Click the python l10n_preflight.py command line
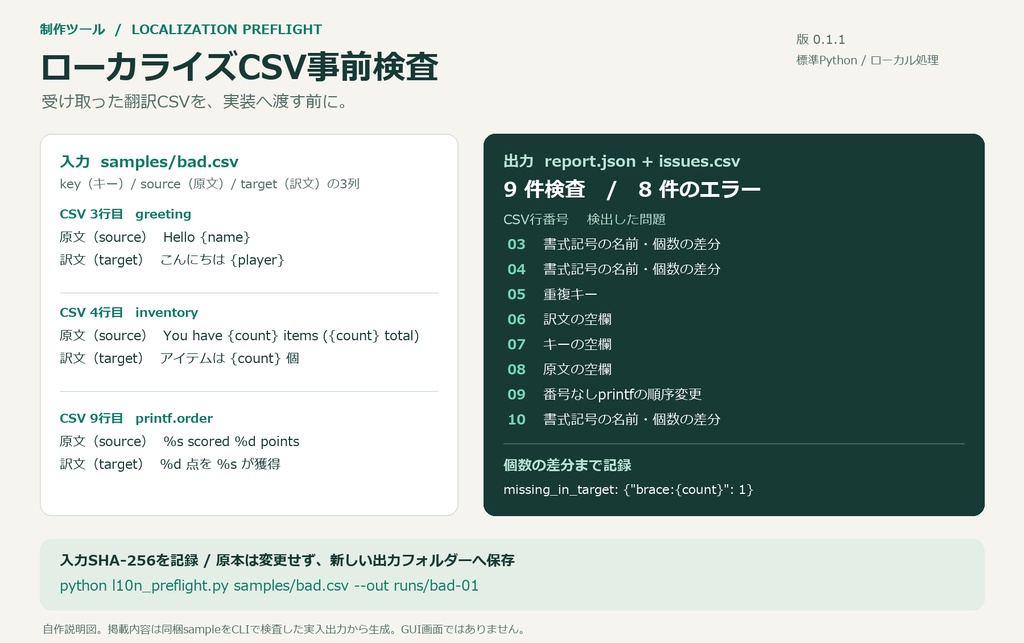The width and height of the screenshot is (1024, 643). pyautogui.click(x=269, y=586)
